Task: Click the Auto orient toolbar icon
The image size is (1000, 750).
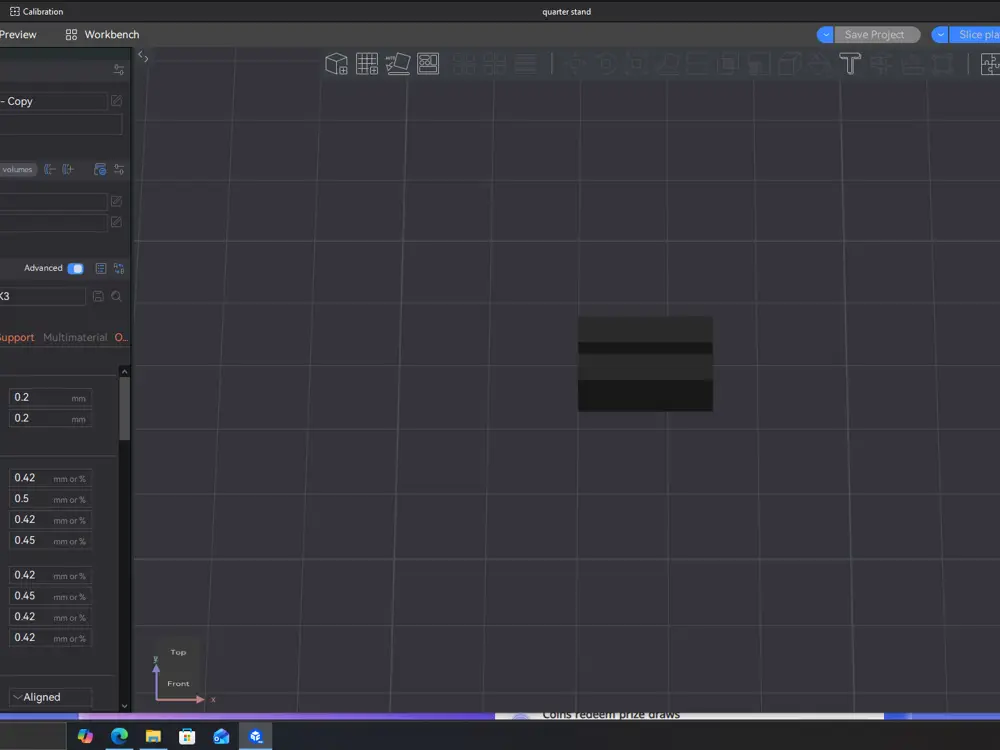Action: click(x=397, y=64)
